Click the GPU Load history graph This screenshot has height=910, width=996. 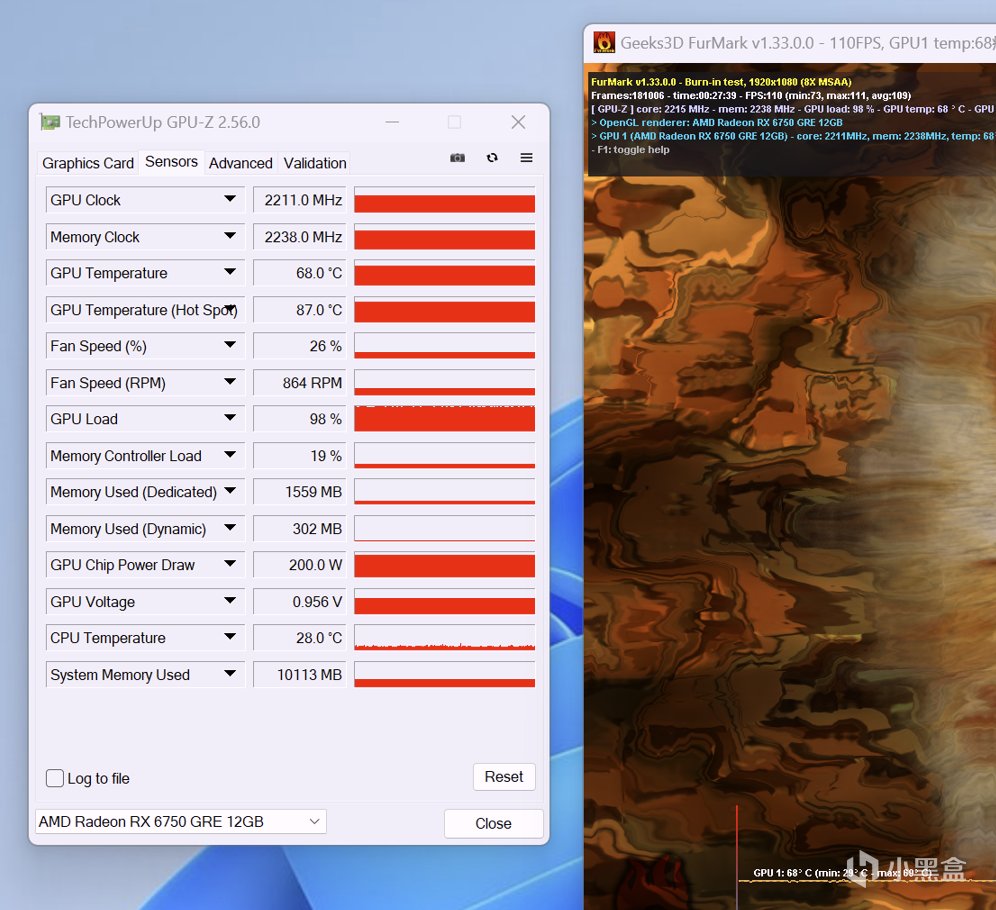pyautogui.click(x=445, y=418)
